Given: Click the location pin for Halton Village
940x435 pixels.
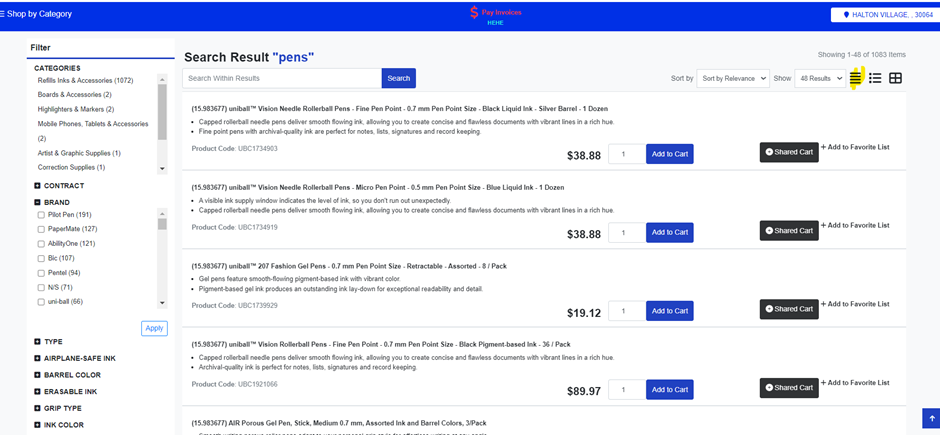Looking at the screenshot, I should (x=846, y=15).
